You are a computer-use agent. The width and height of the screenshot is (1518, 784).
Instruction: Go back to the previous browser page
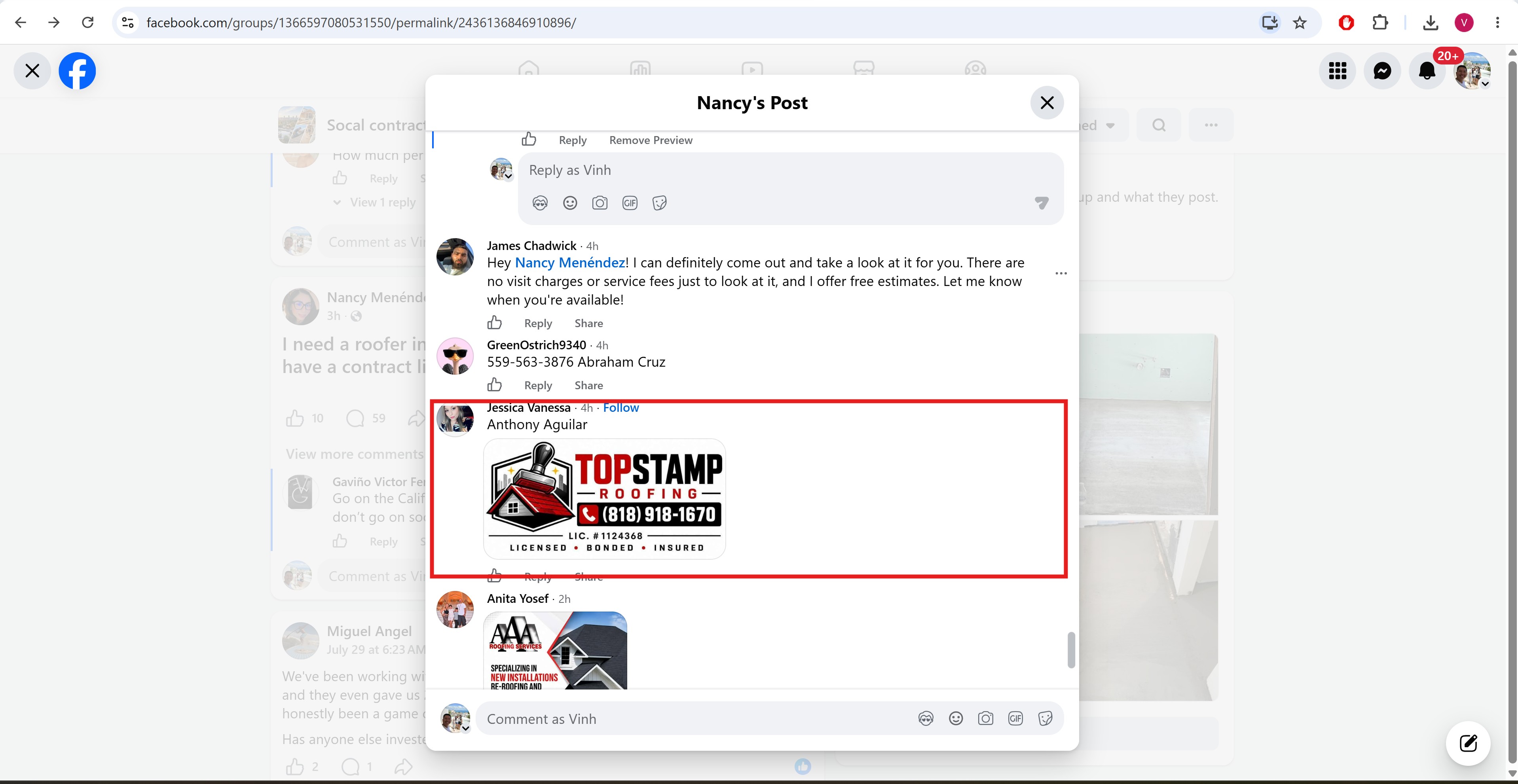click(x=21, y=23)
